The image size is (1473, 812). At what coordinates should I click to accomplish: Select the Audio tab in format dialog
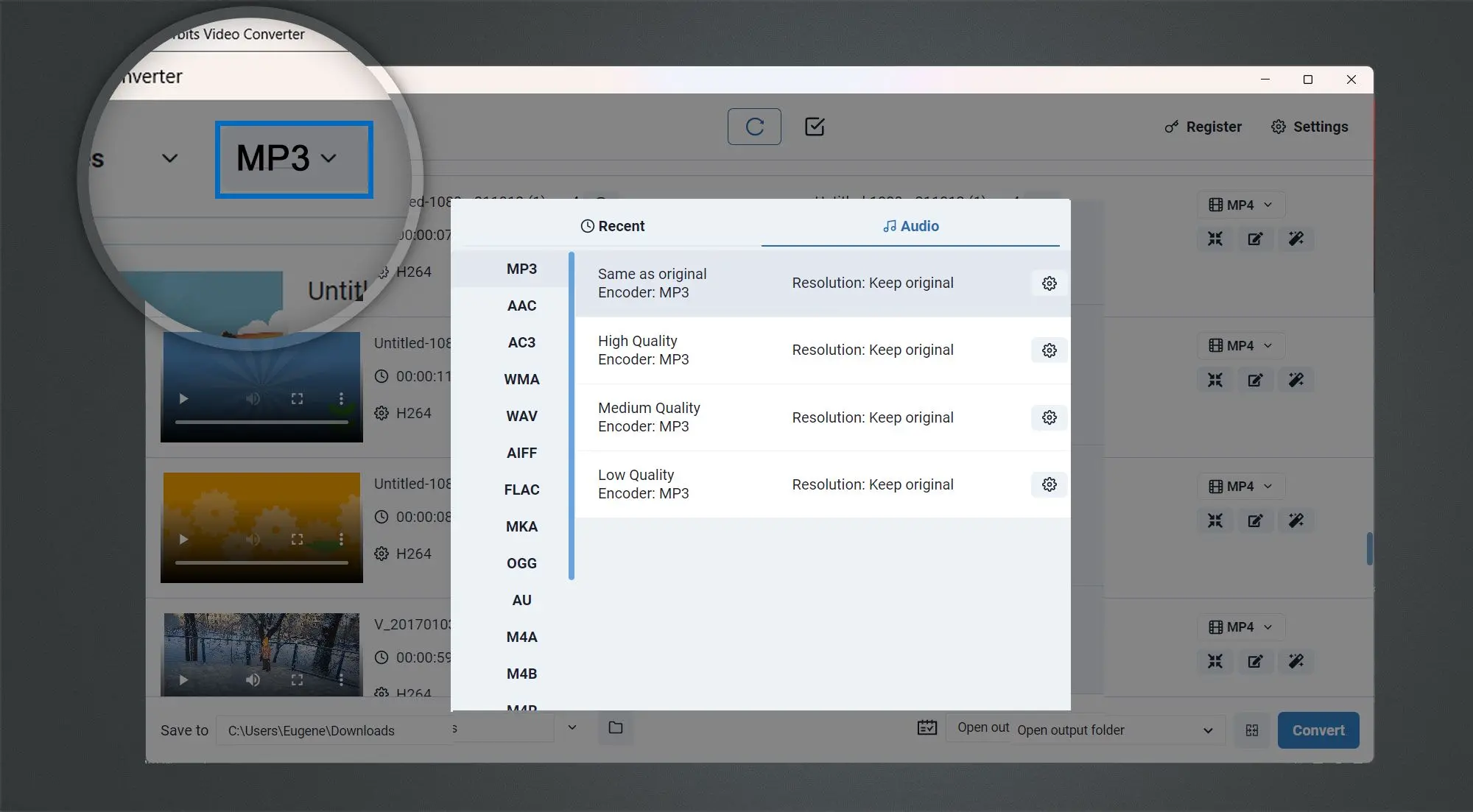tap(910, 225)
